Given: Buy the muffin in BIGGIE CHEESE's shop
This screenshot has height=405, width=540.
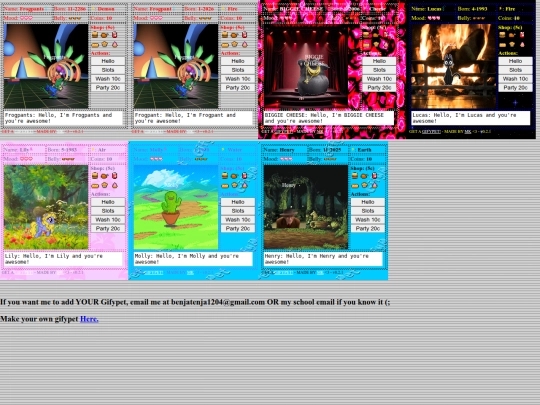Looking at the screenshot, I should [x=376, y=44].
